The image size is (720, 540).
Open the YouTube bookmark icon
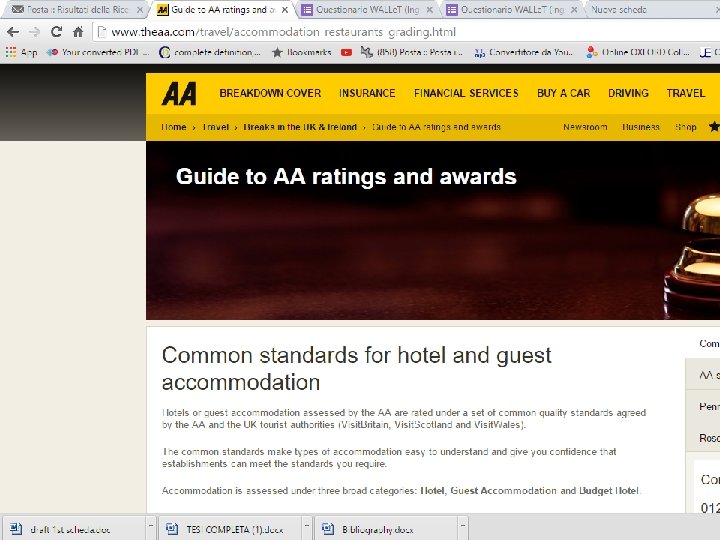pyautogui.click(x=346, y=52)
